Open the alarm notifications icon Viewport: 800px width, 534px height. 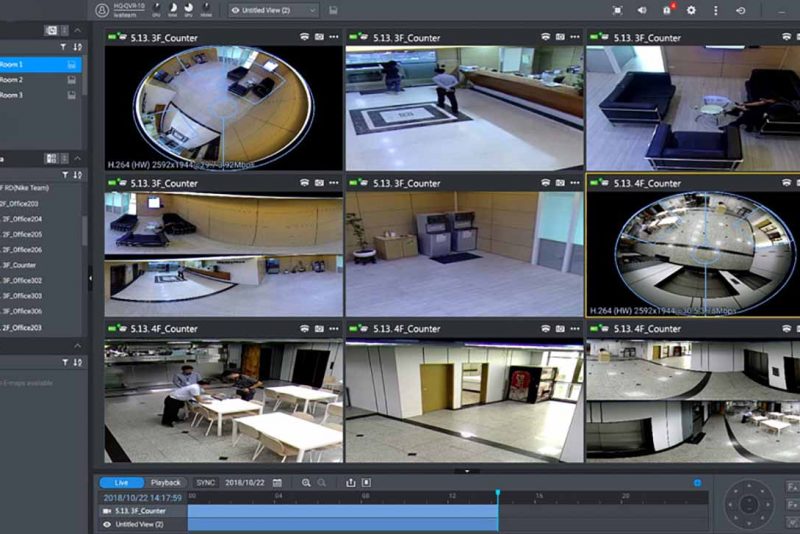click(667, 10)
